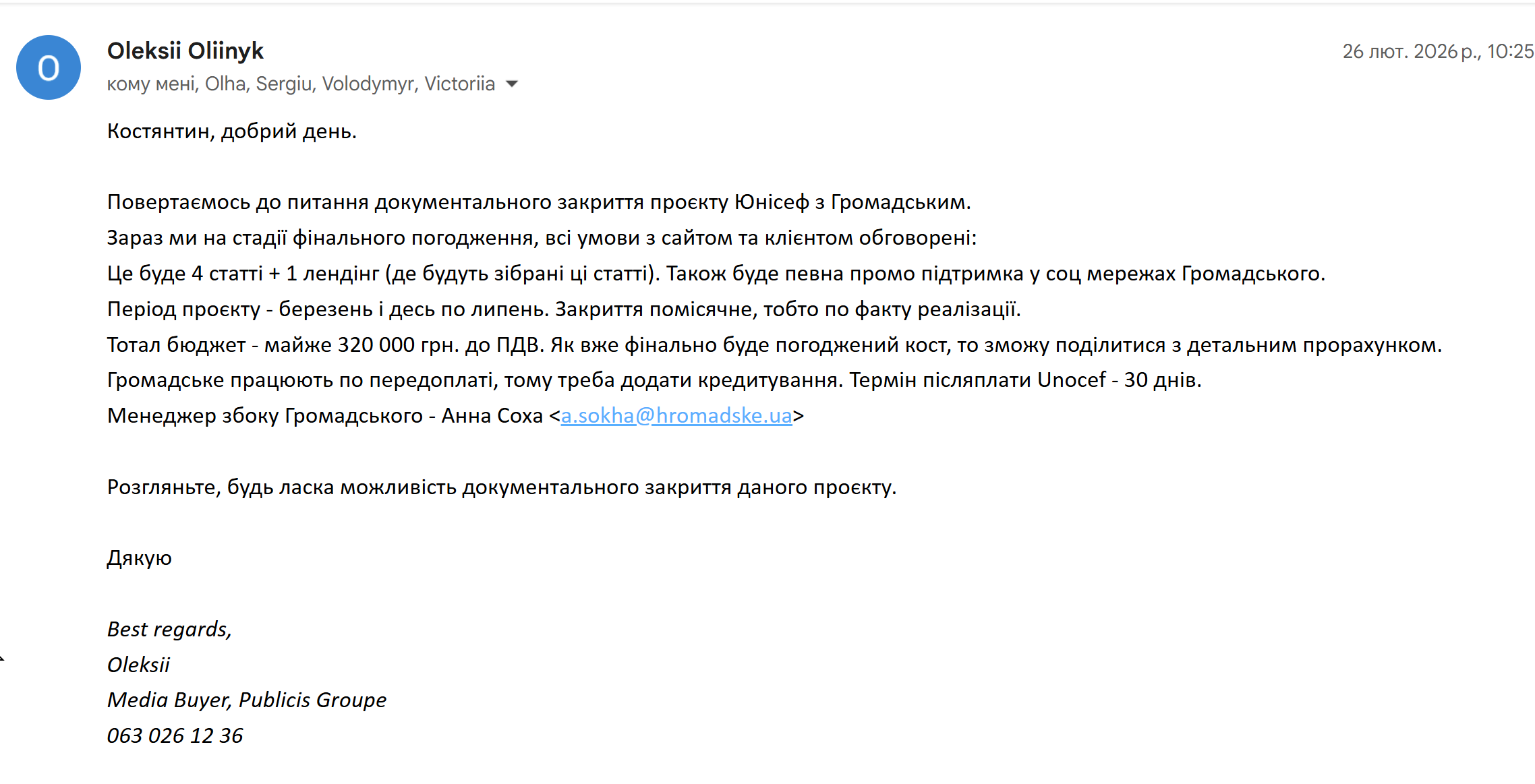Click the email timestamp 26 лют. 2026
The height and width of the screenshot is (784, 1535).
click(1437, 51)
